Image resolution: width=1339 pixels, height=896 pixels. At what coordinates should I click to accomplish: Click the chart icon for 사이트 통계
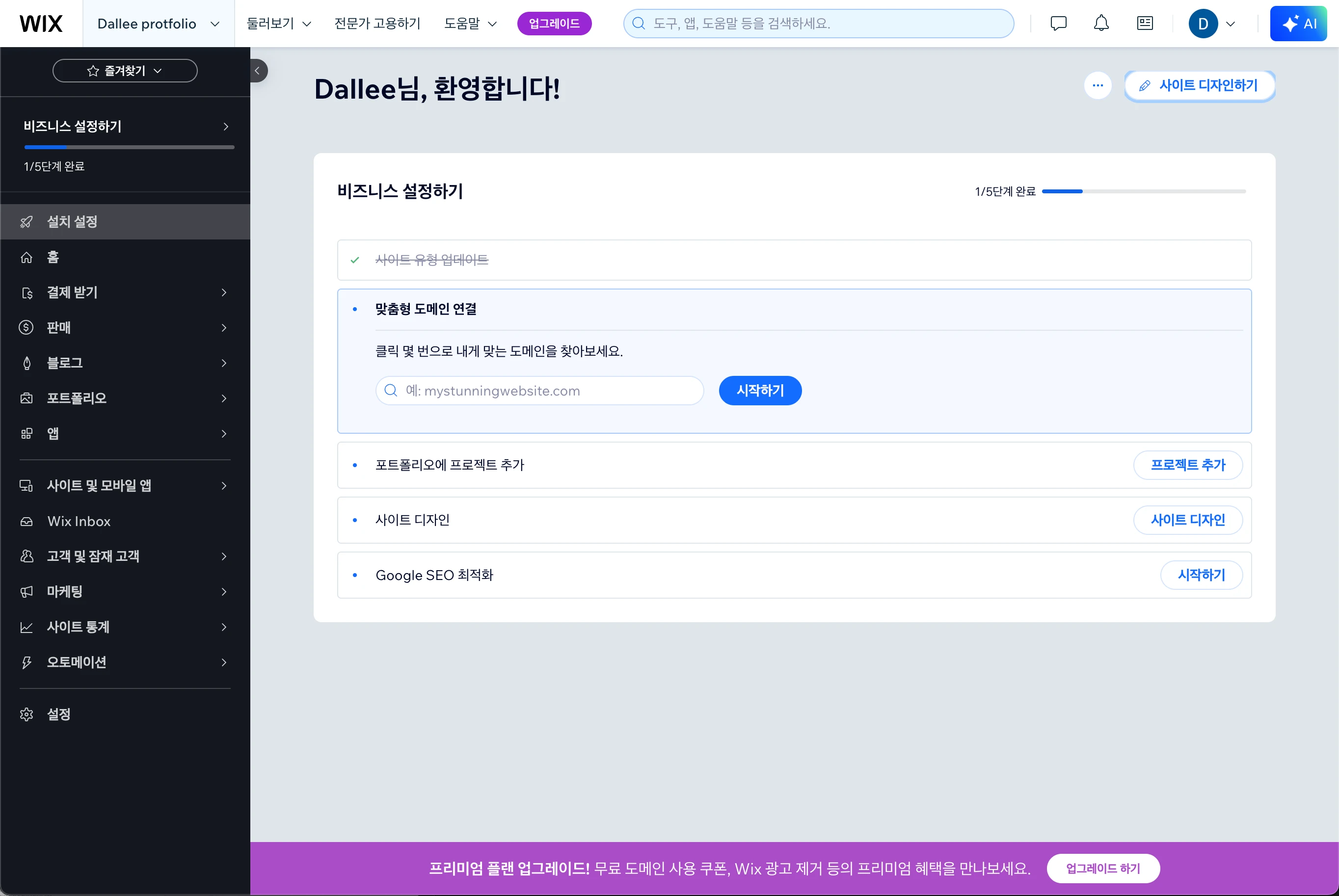pyautogui.click(x=27, y=627)
